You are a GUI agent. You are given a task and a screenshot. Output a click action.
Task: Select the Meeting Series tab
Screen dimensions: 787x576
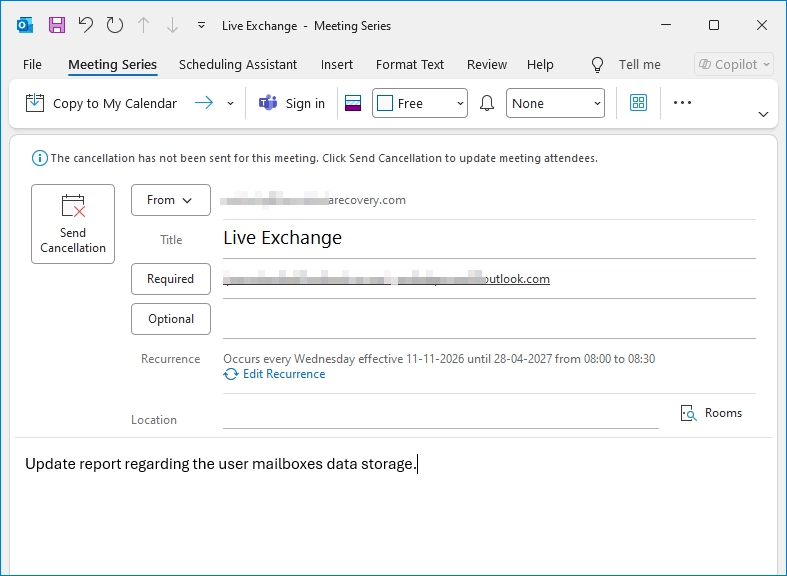(x=112, y=64)
